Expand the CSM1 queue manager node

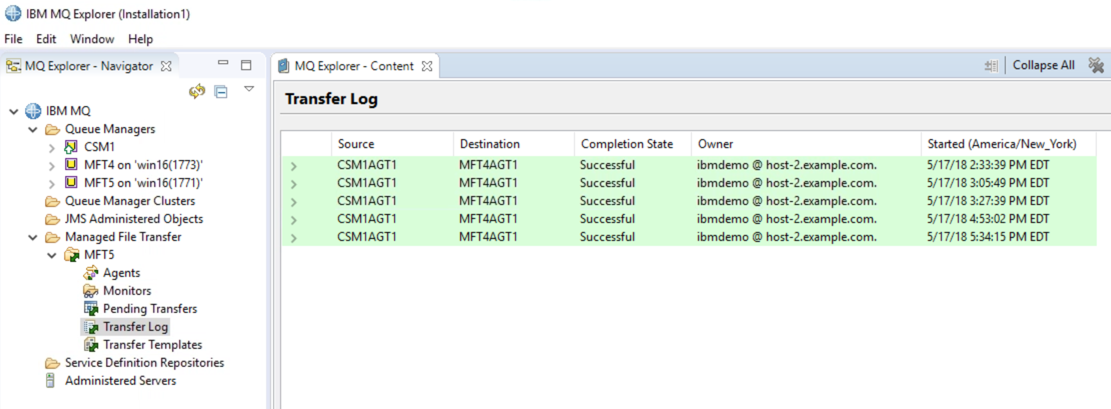pos(51,148)
